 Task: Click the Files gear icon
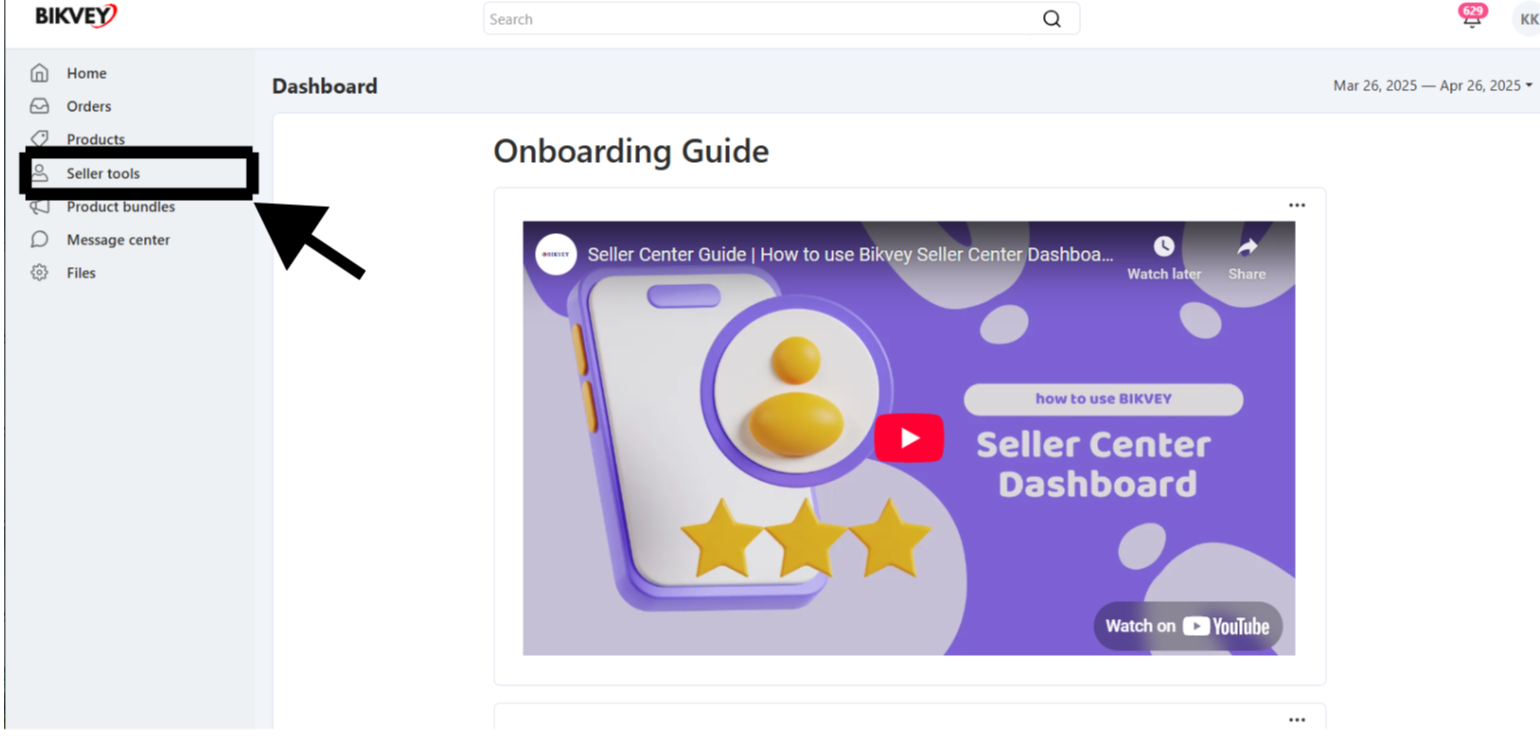coord(39,273)
